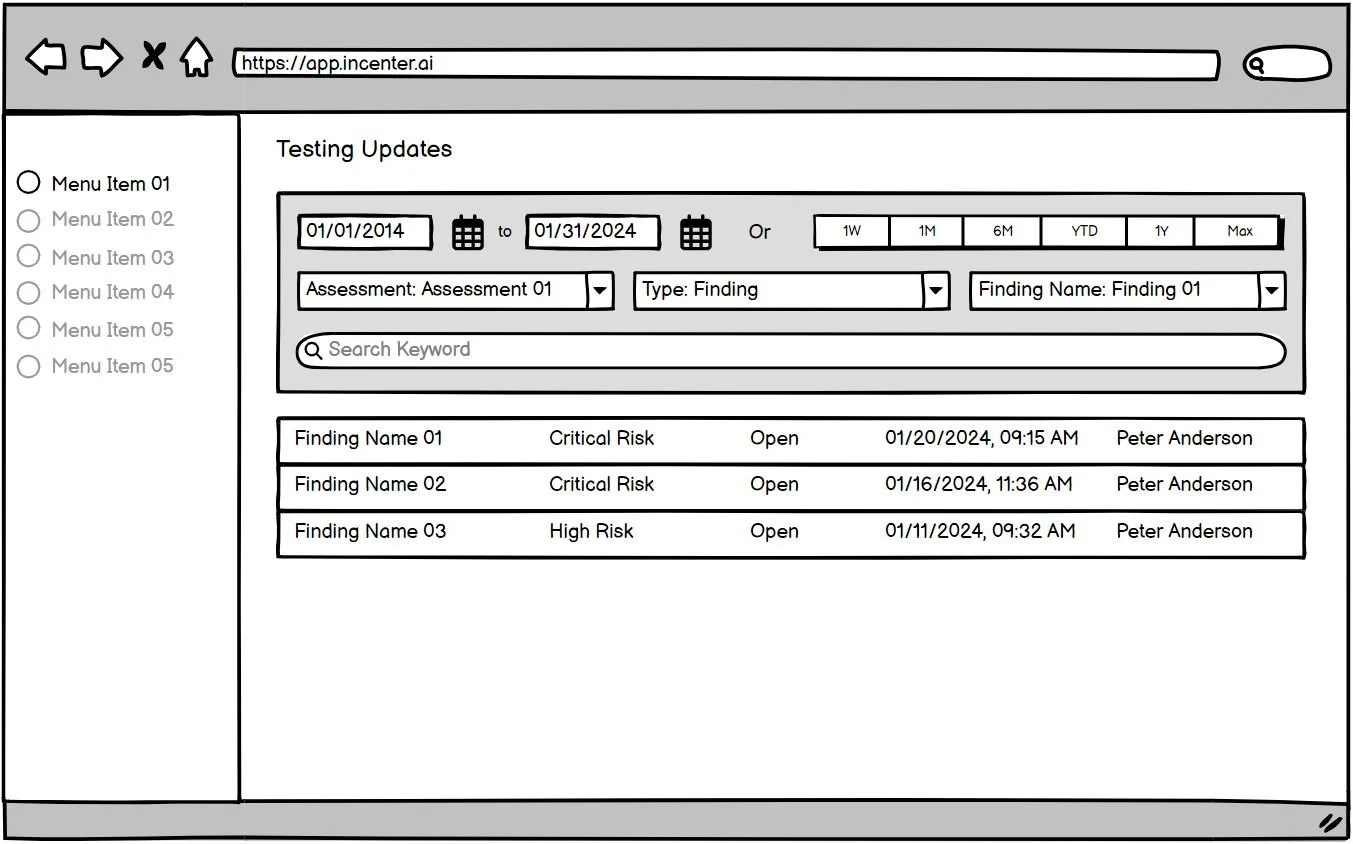Click the date 01/16/2024, 11:36 AM

click(x=979, y=484)
